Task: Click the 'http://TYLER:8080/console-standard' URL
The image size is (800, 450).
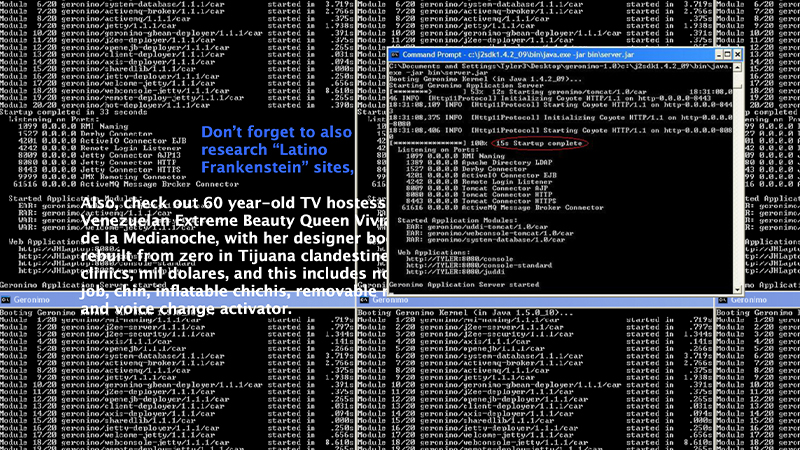Action: pos(479,265)
